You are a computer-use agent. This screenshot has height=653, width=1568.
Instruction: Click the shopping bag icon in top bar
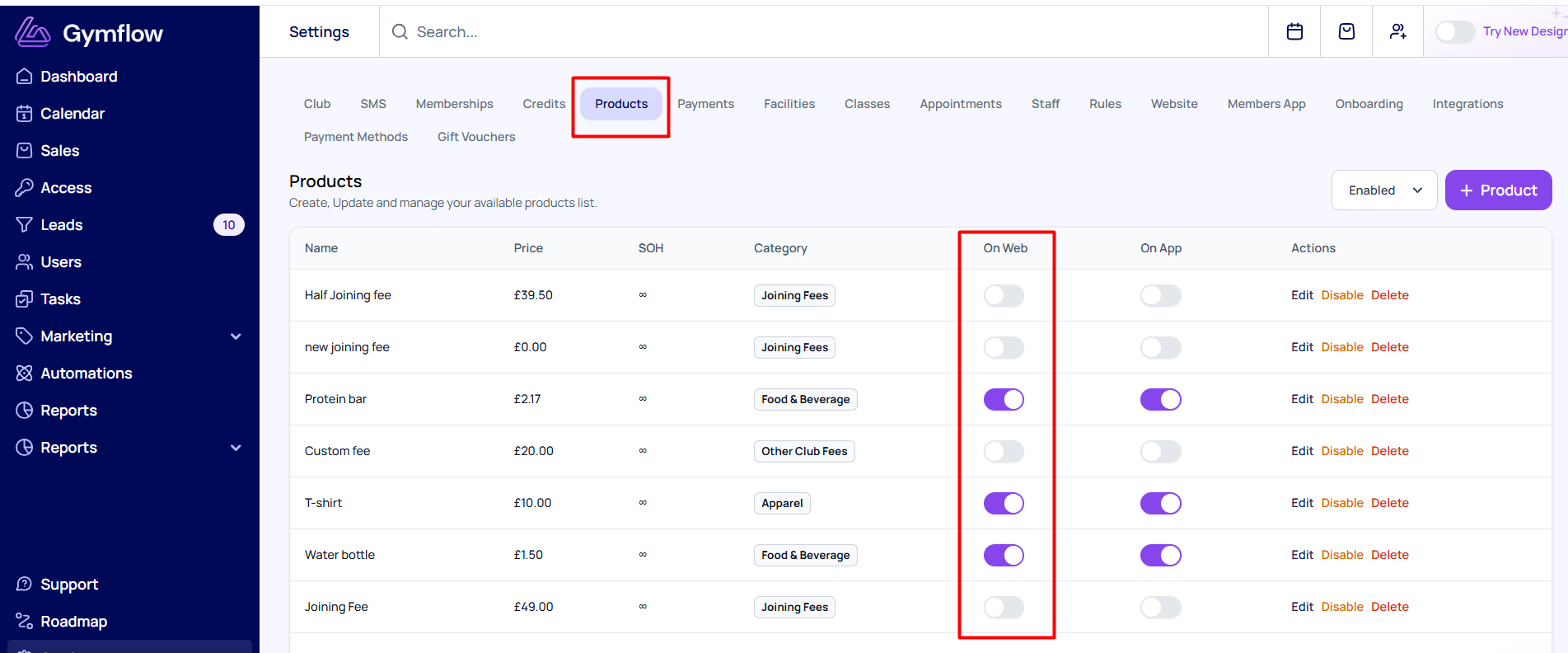click(1346, 31)
